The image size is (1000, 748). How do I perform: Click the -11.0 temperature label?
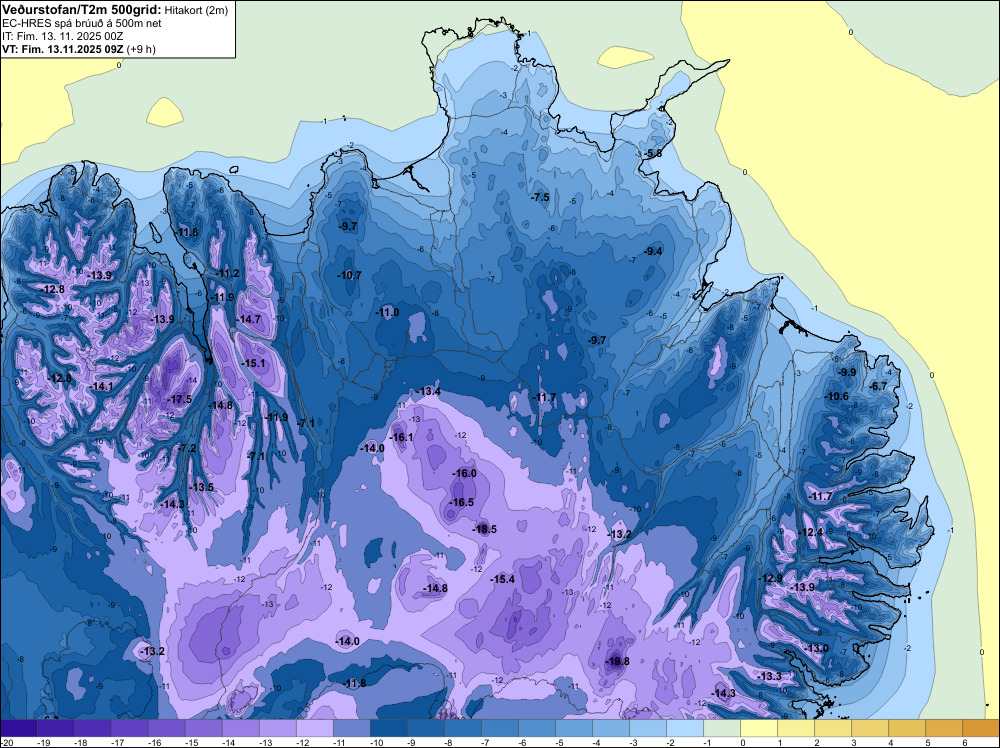(386, 312)
